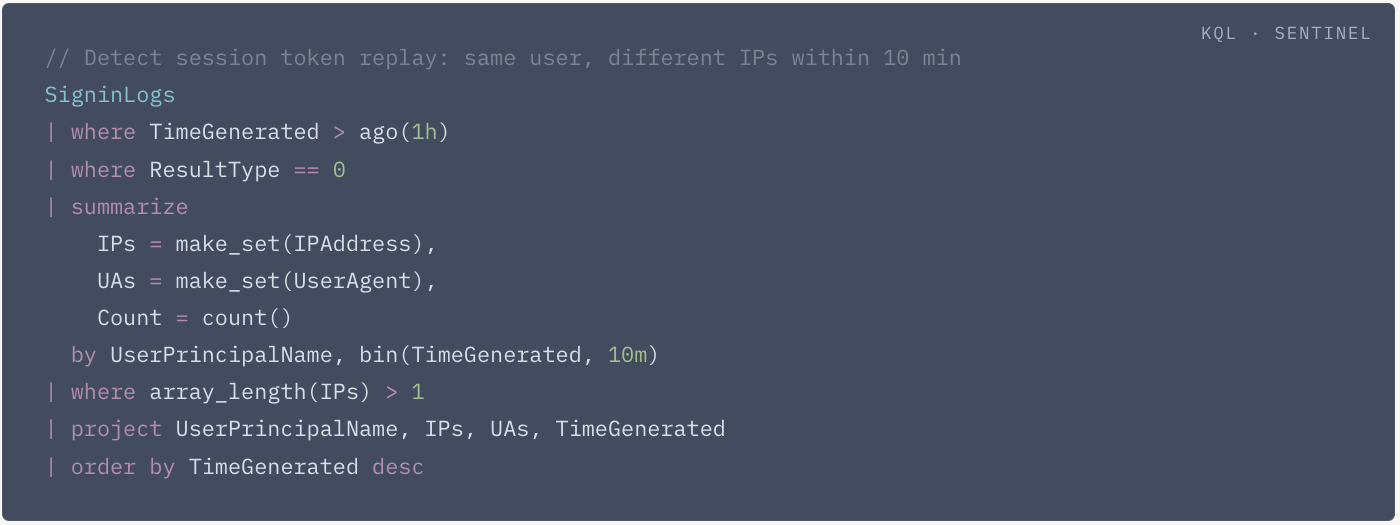This screenshot has height=525, width=1400.
Task: Click the bin function name
Action: click(x=378, y=355)
